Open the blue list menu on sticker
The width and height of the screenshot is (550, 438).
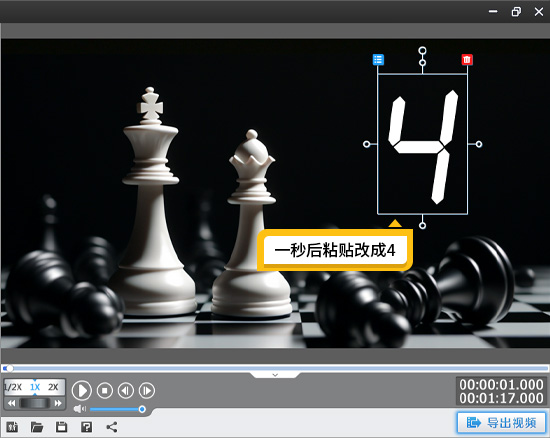click(x=378, y=60)
